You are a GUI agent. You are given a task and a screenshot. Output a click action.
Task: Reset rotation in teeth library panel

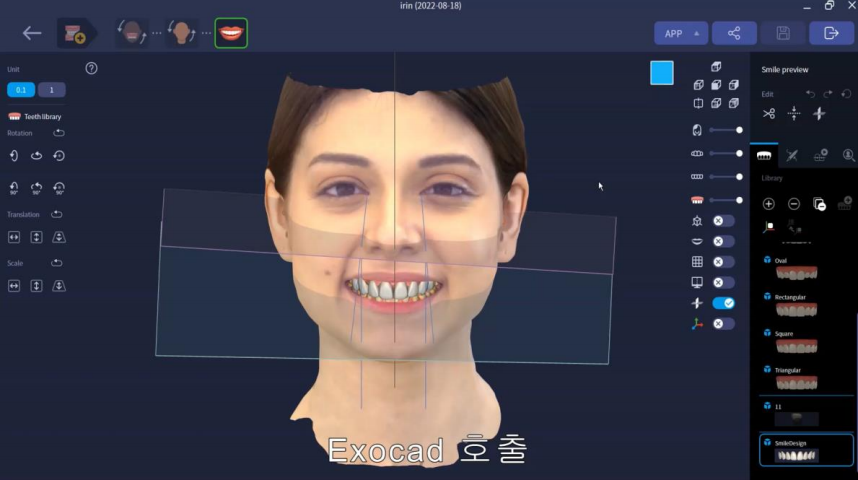point(59,133)
